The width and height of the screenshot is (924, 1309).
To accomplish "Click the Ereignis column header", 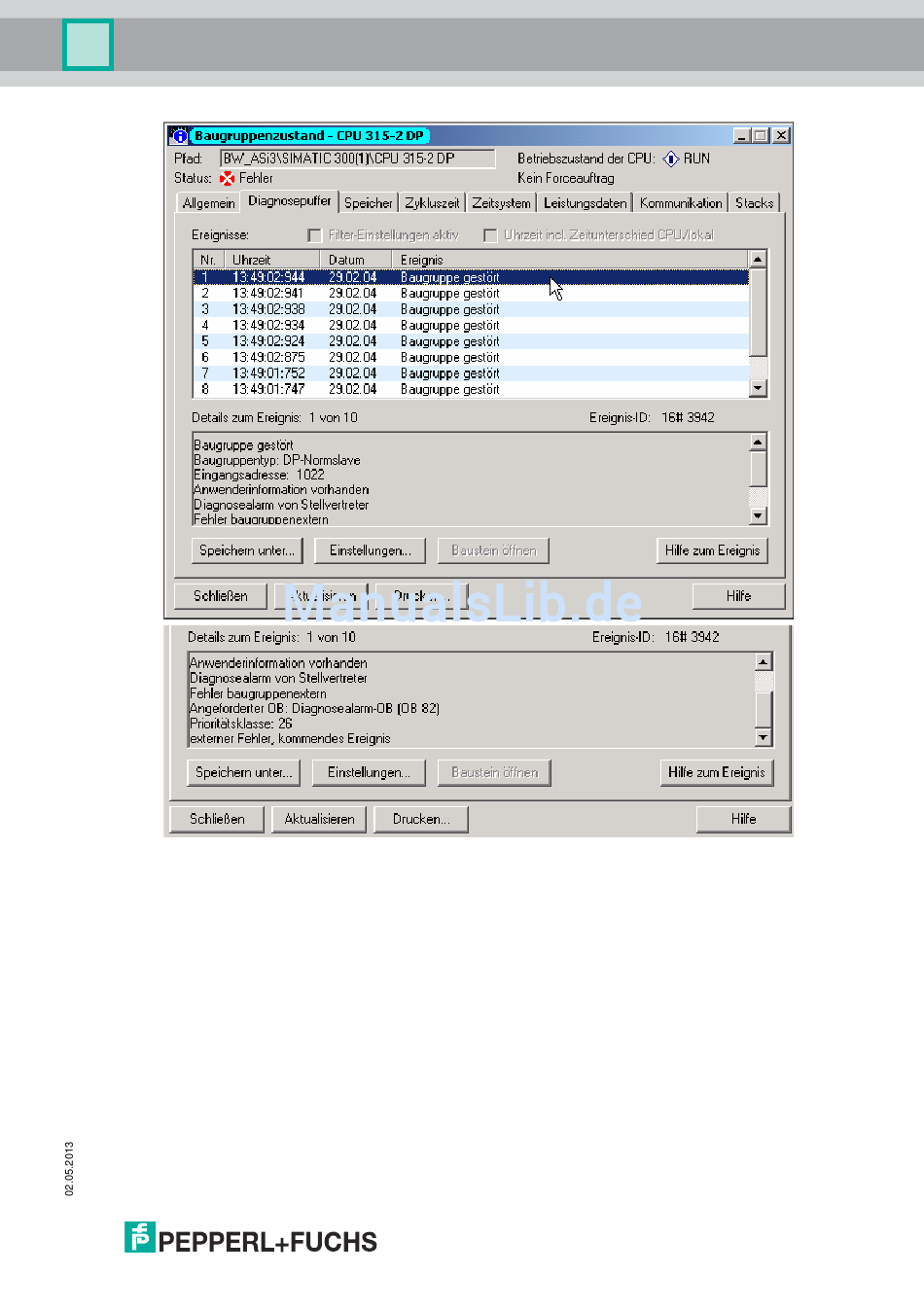I will click(571, 260).
